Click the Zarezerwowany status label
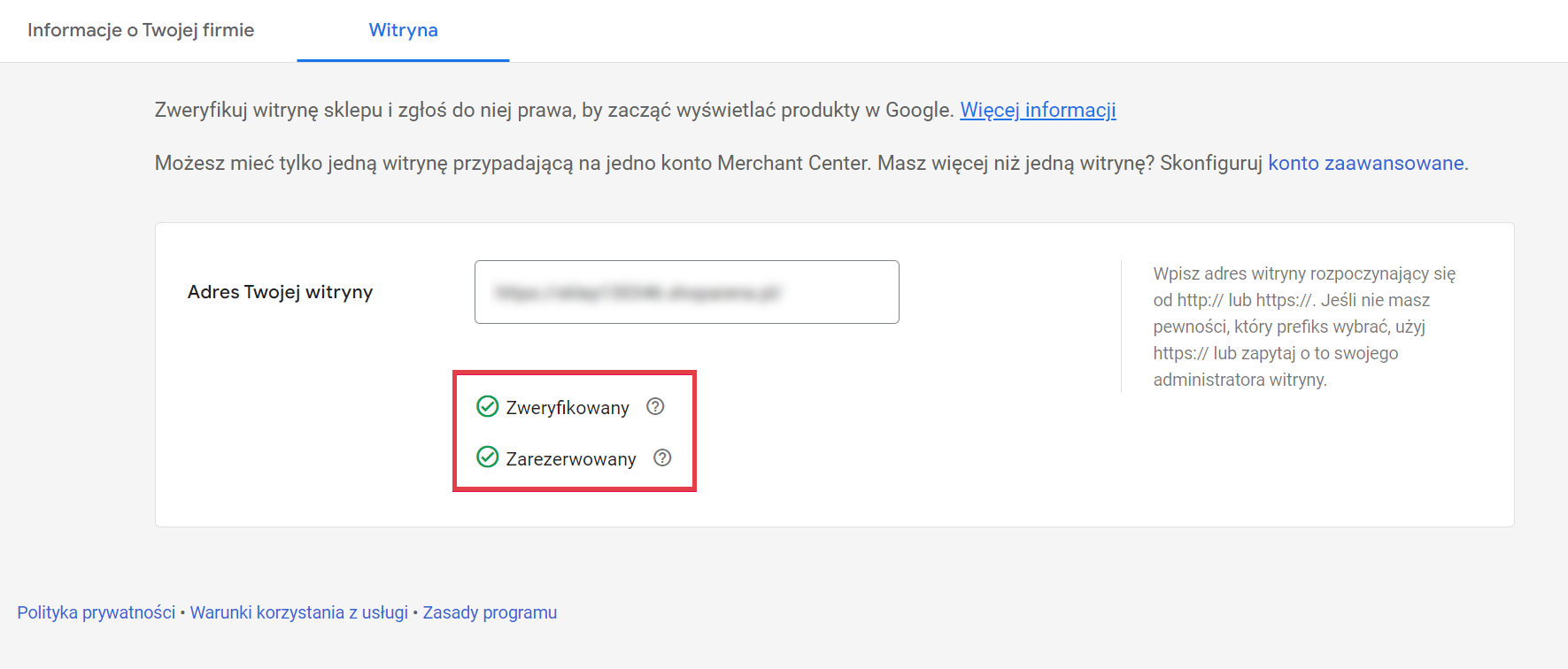Screen dimensions: 1568x669 [x=571, y=458]
